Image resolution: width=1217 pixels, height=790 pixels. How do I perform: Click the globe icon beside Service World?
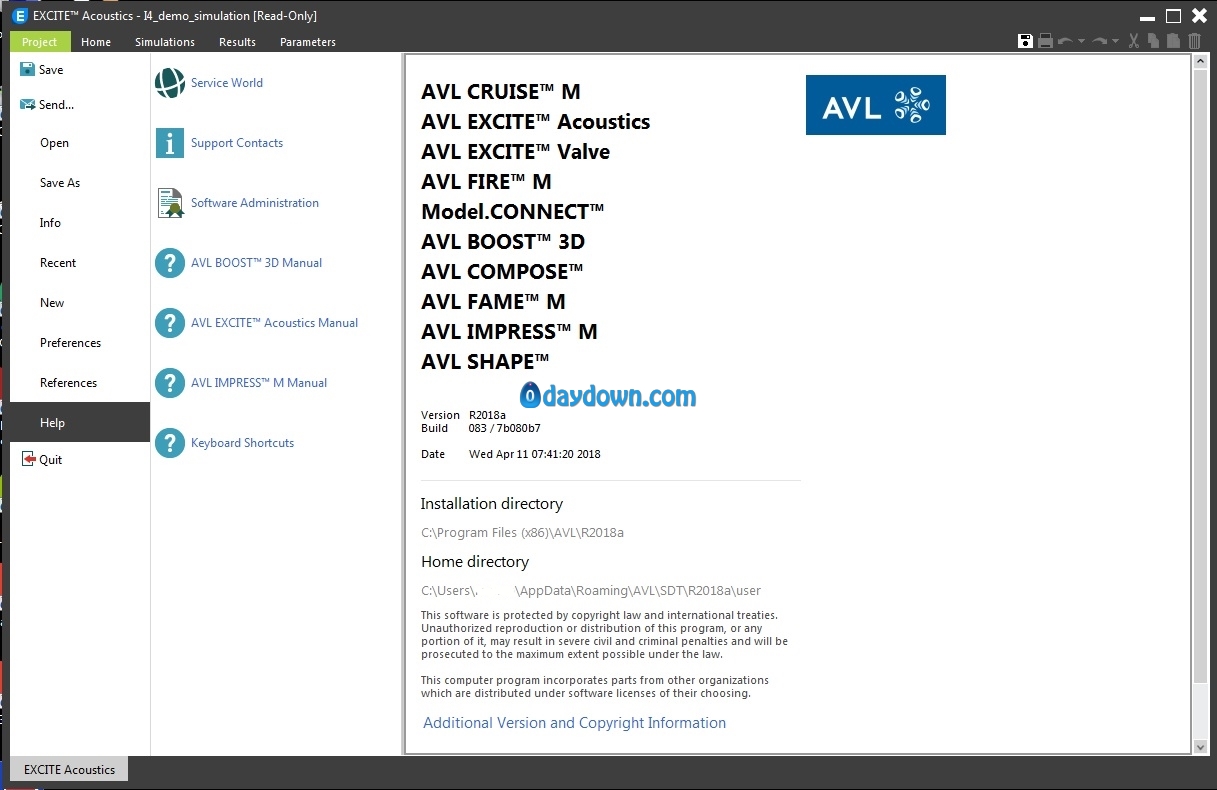tap(170, 83)
